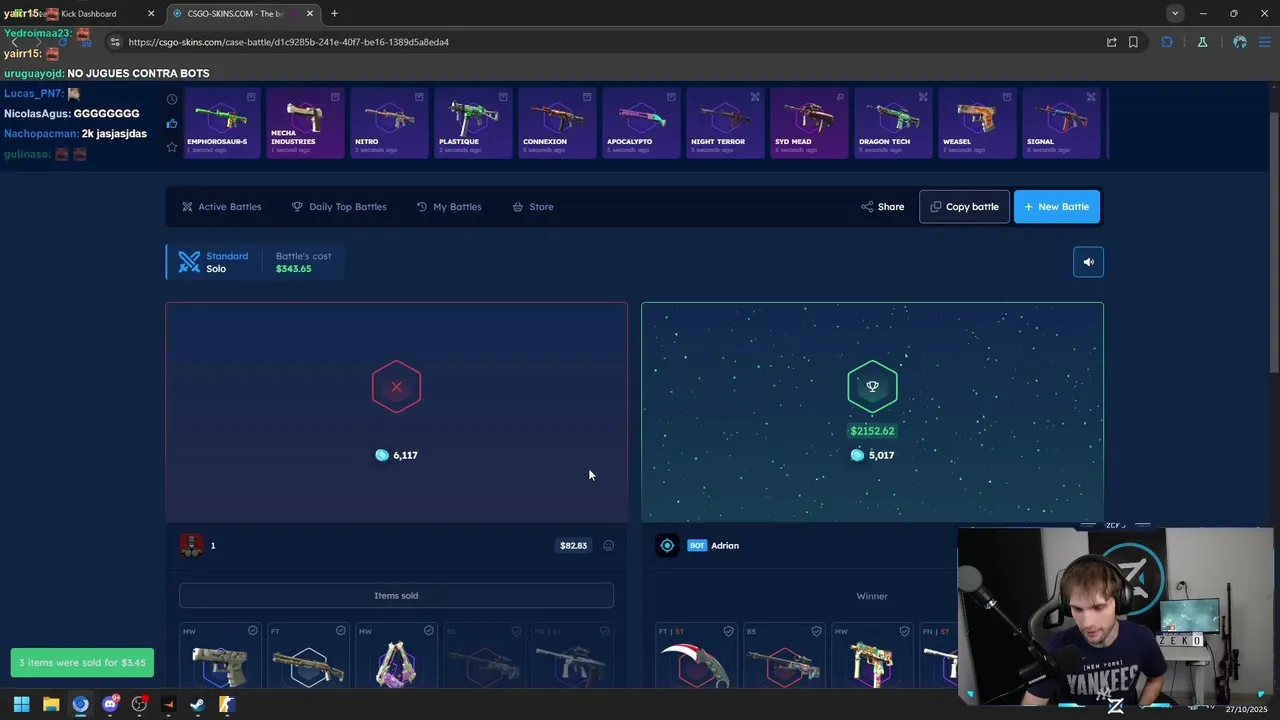Select Adrian's MW SMG item

pos(872,657)
